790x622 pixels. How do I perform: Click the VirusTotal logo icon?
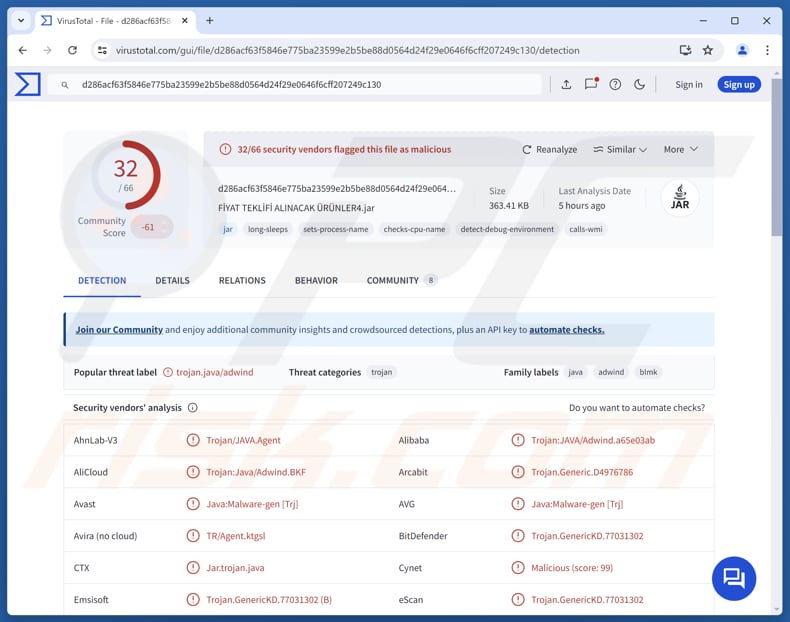(x=28, y=85)
